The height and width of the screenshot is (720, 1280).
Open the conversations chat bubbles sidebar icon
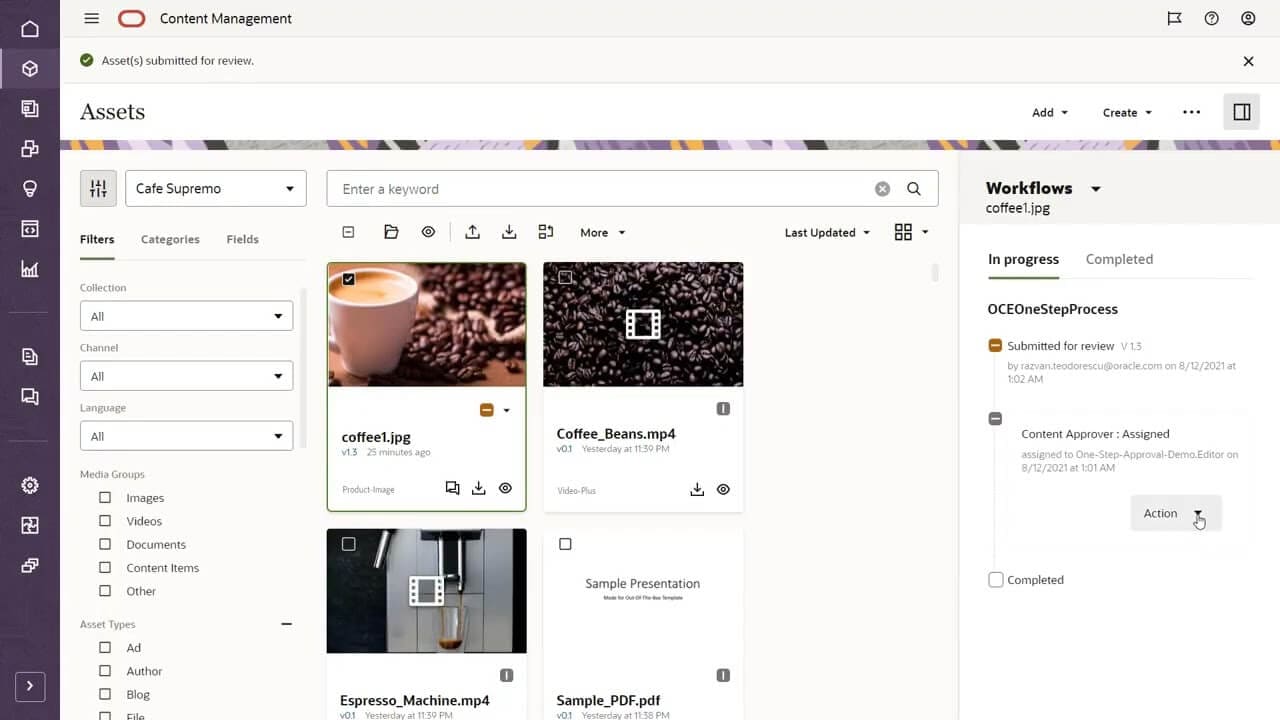click(x=30, y=397)
